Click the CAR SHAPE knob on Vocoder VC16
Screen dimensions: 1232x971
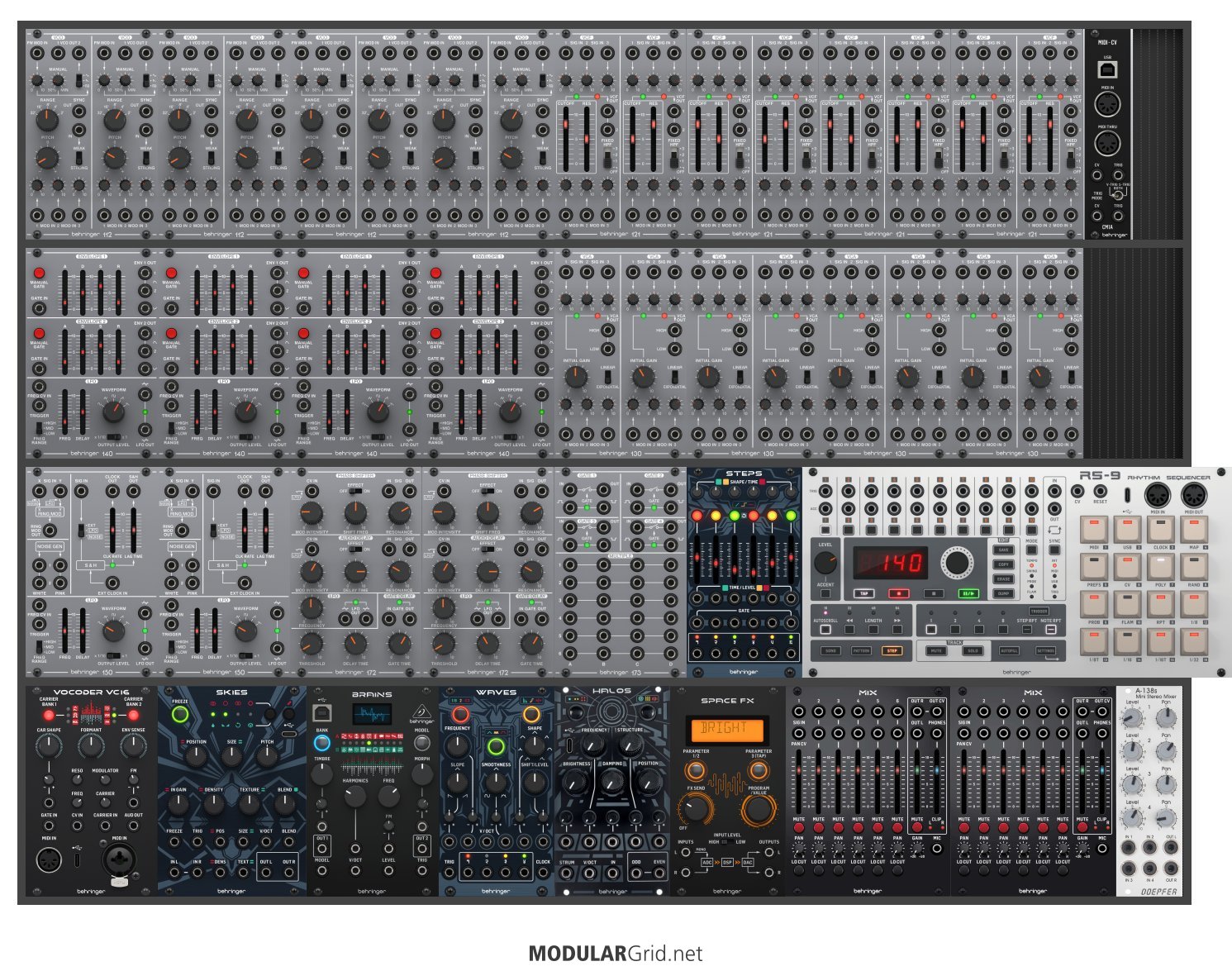click(x=49, y=746)
